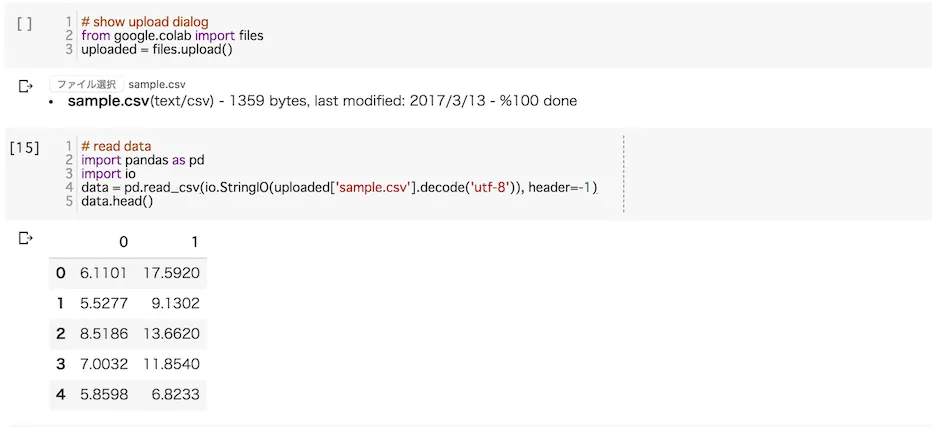Click the bold sample.csv upload result
This screenshot has width=932, height=427.
[108, 101]
